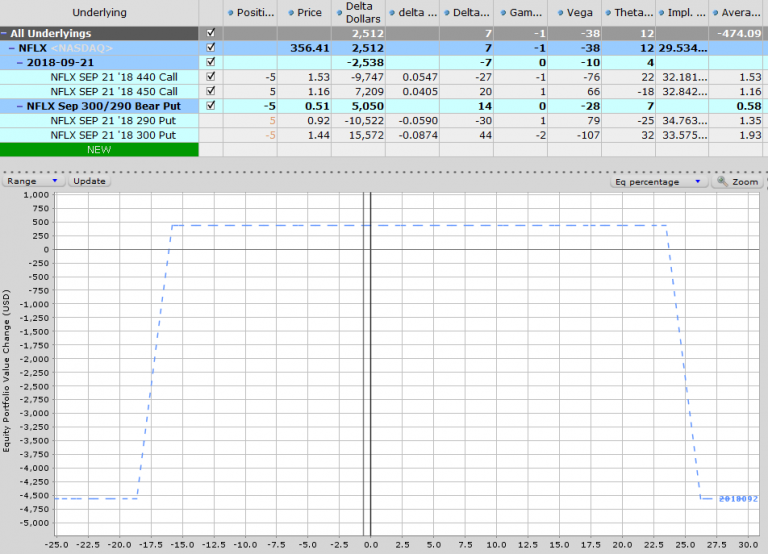The width and height of the screenshot is (768, 554).
Task: Click the Theta column header icon
Action: click(608, 13)
